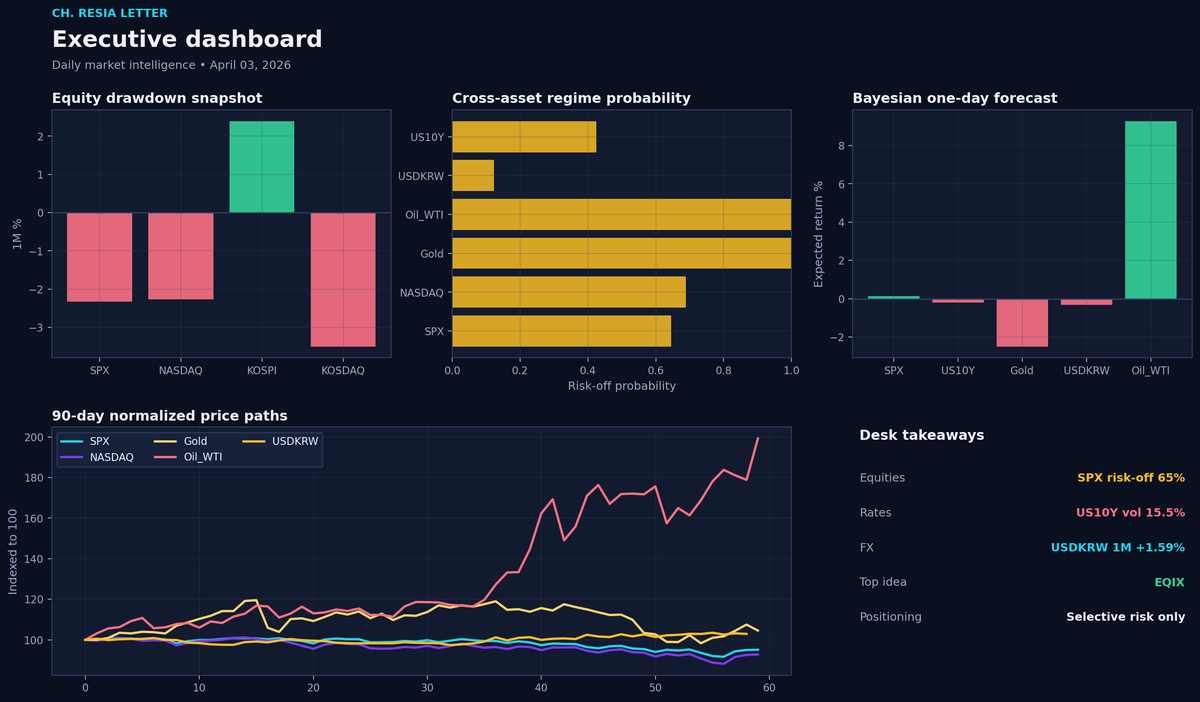The image size is (1200, 702).
Task: Click the Oil_WTI bar in regime probability
Action: 621,215
